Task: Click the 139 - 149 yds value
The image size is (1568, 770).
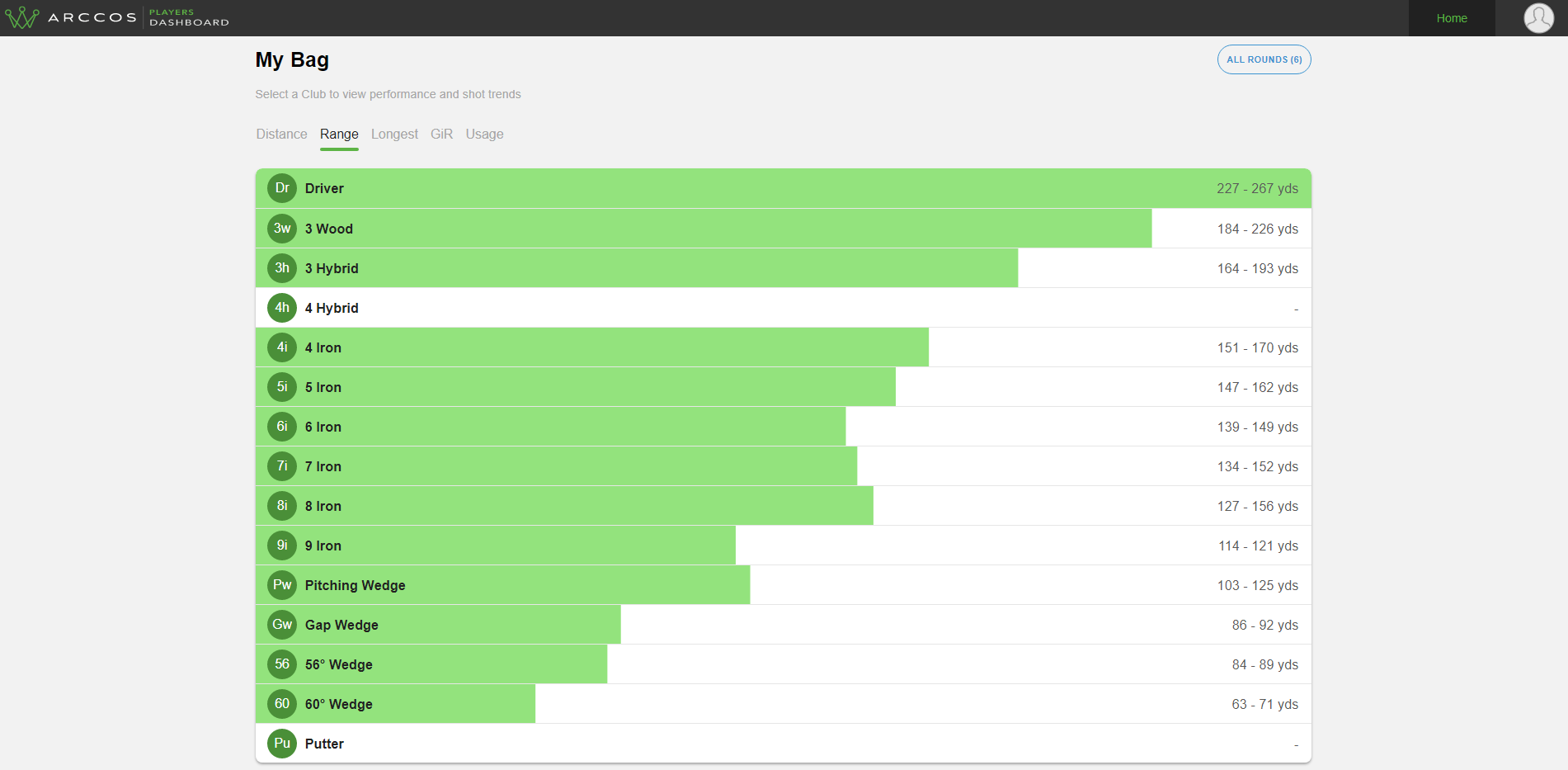Action: (1257, 427)
